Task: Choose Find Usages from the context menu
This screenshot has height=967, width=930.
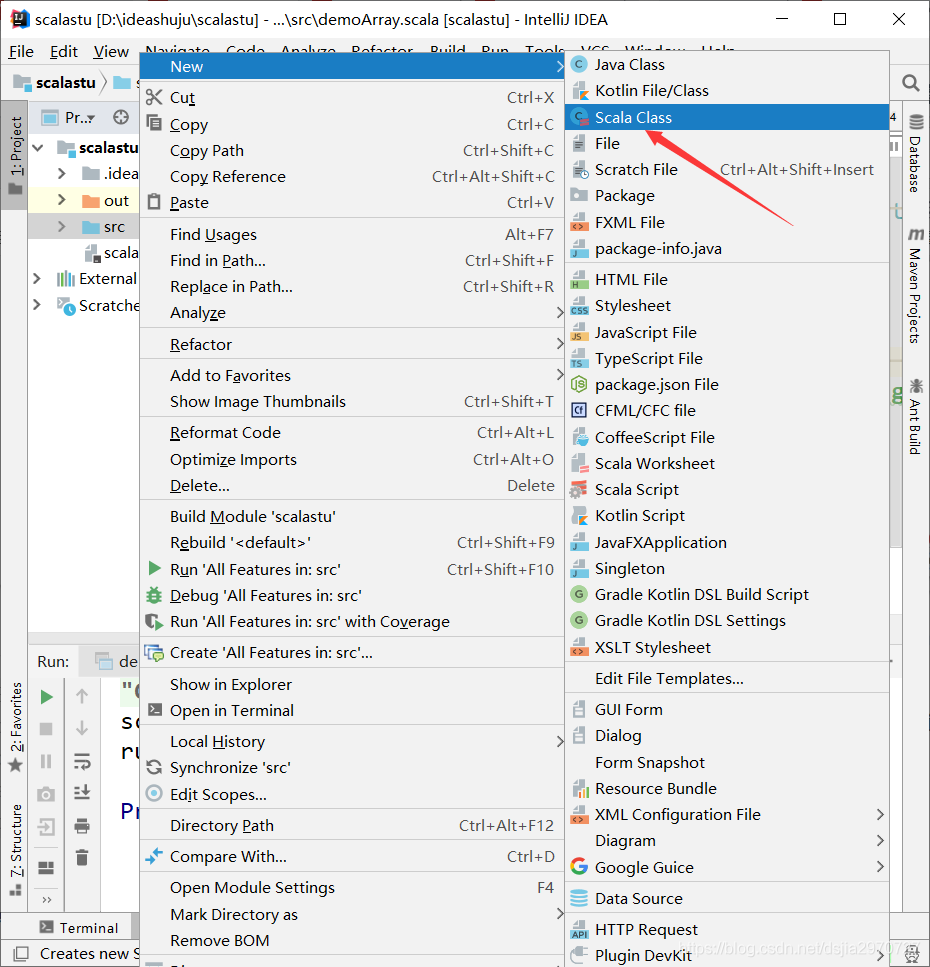Action: [352, 234]
